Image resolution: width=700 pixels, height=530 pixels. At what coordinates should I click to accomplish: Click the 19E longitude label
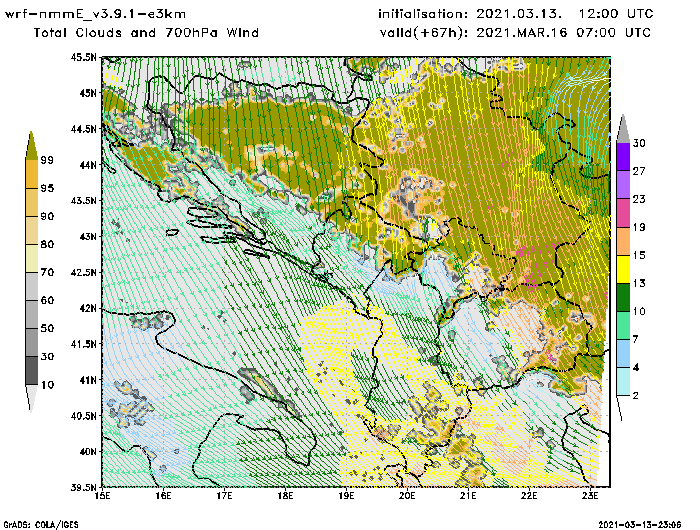pos(346,496)
